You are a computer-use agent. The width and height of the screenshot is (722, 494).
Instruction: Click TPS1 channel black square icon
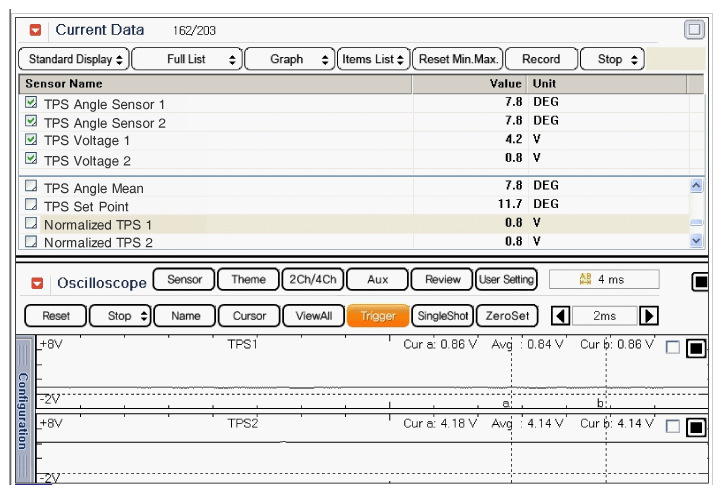coord(695,348)
